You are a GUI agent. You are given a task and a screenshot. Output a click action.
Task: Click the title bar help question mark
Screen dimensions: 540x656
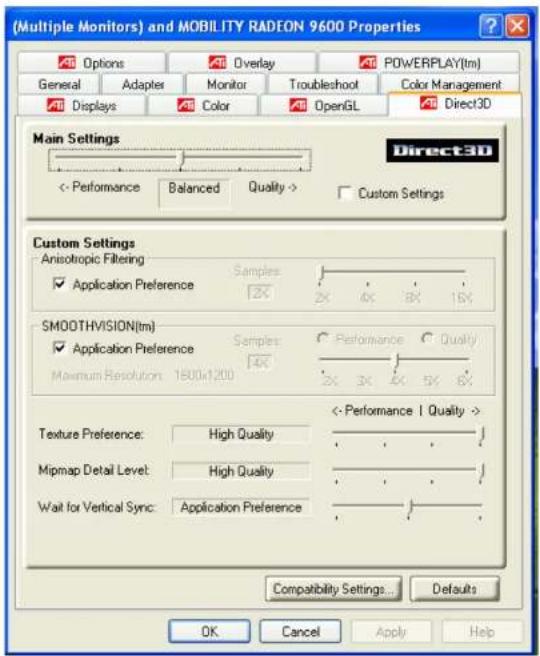click(x=490, y=27)
